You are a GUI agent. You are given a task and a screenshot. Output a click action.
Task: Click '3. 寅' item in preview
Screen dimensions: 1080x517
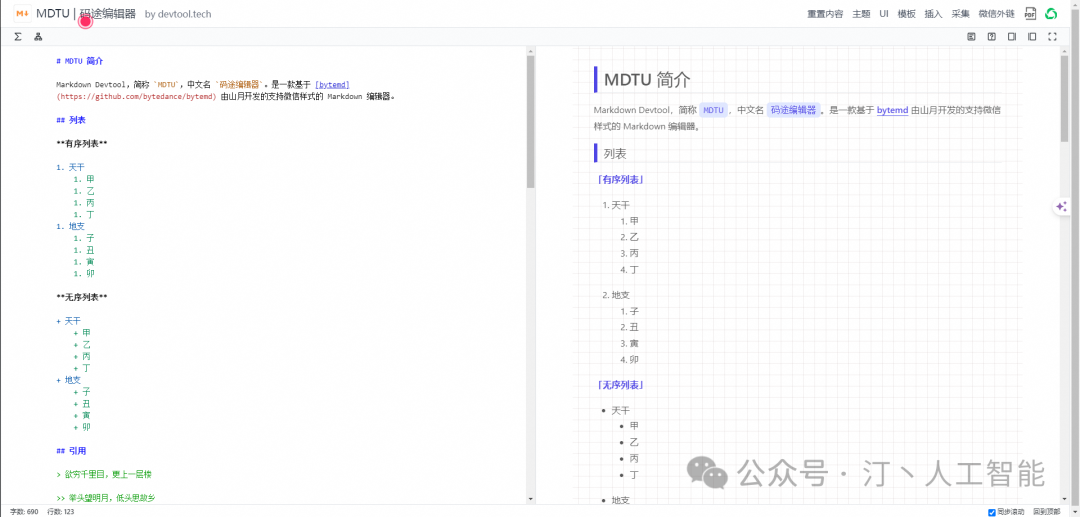(x=630, y=344)
